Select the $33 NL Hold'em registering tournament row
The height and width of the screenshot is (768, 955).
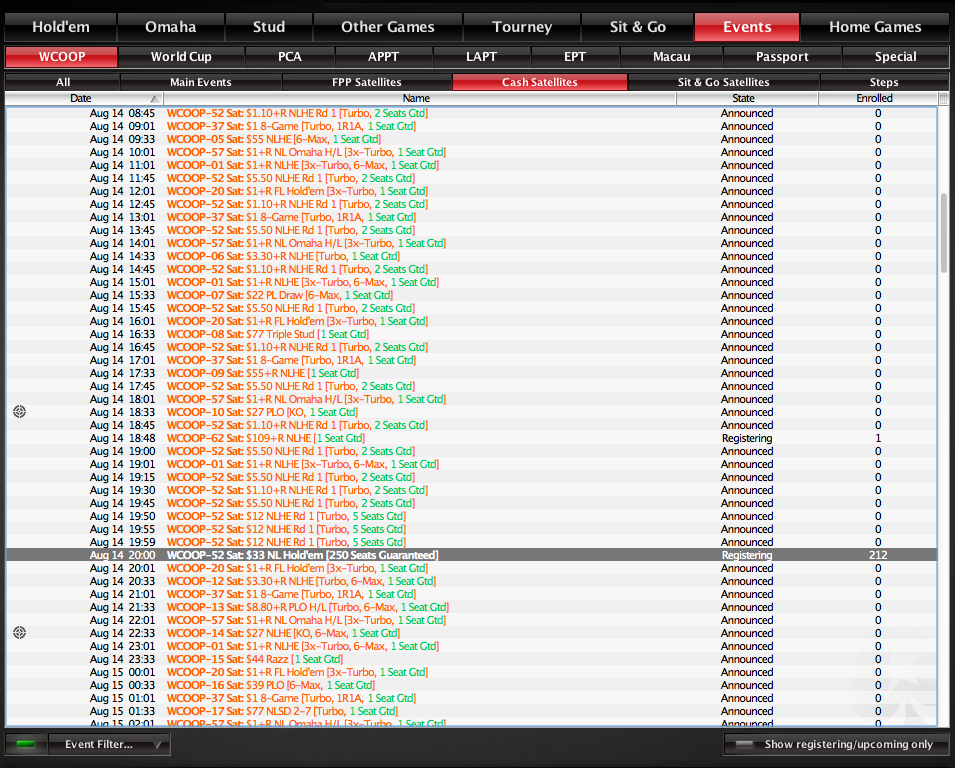[x=400, y=555]
